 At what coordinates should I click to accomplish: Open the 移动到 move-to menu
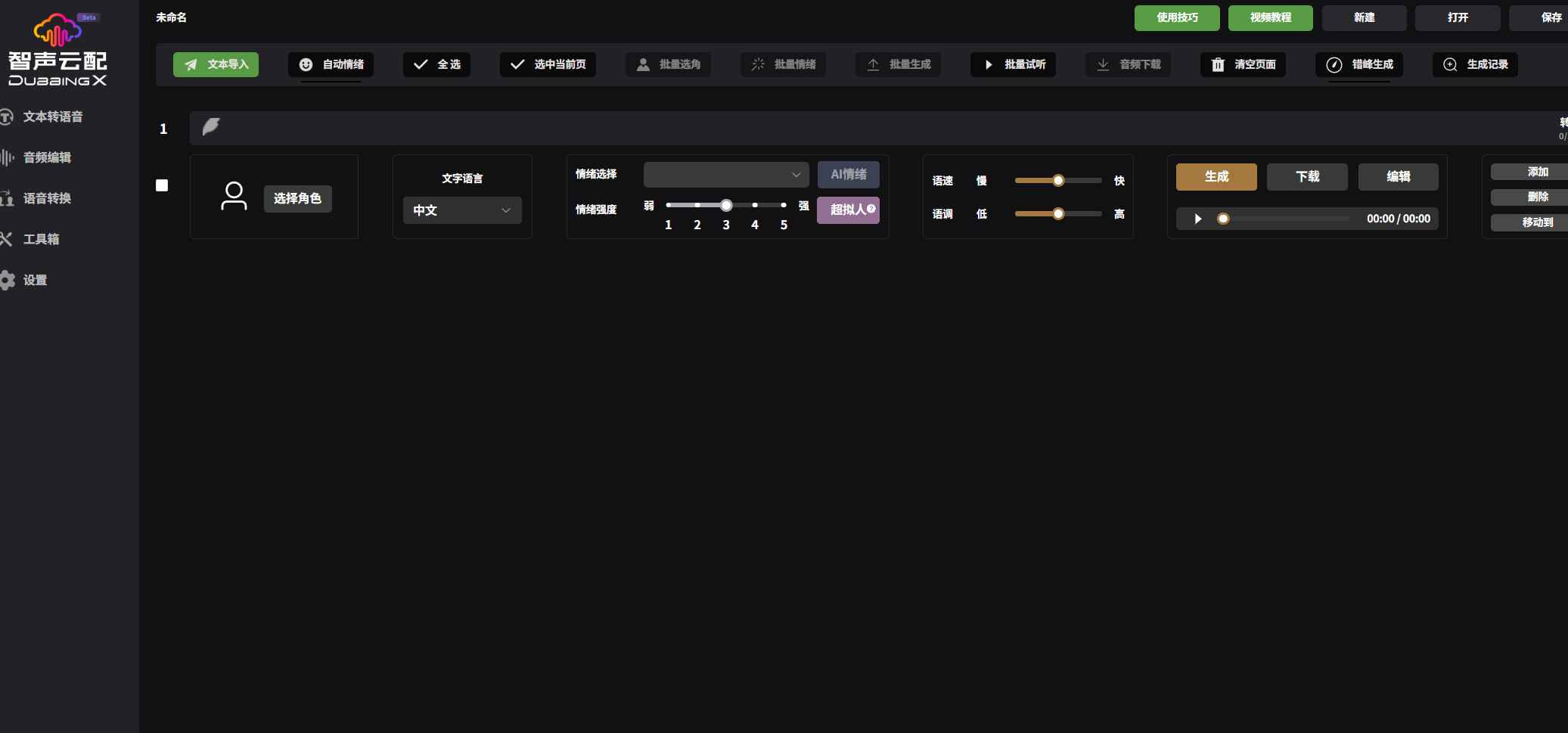click(x=1536, y=222)
